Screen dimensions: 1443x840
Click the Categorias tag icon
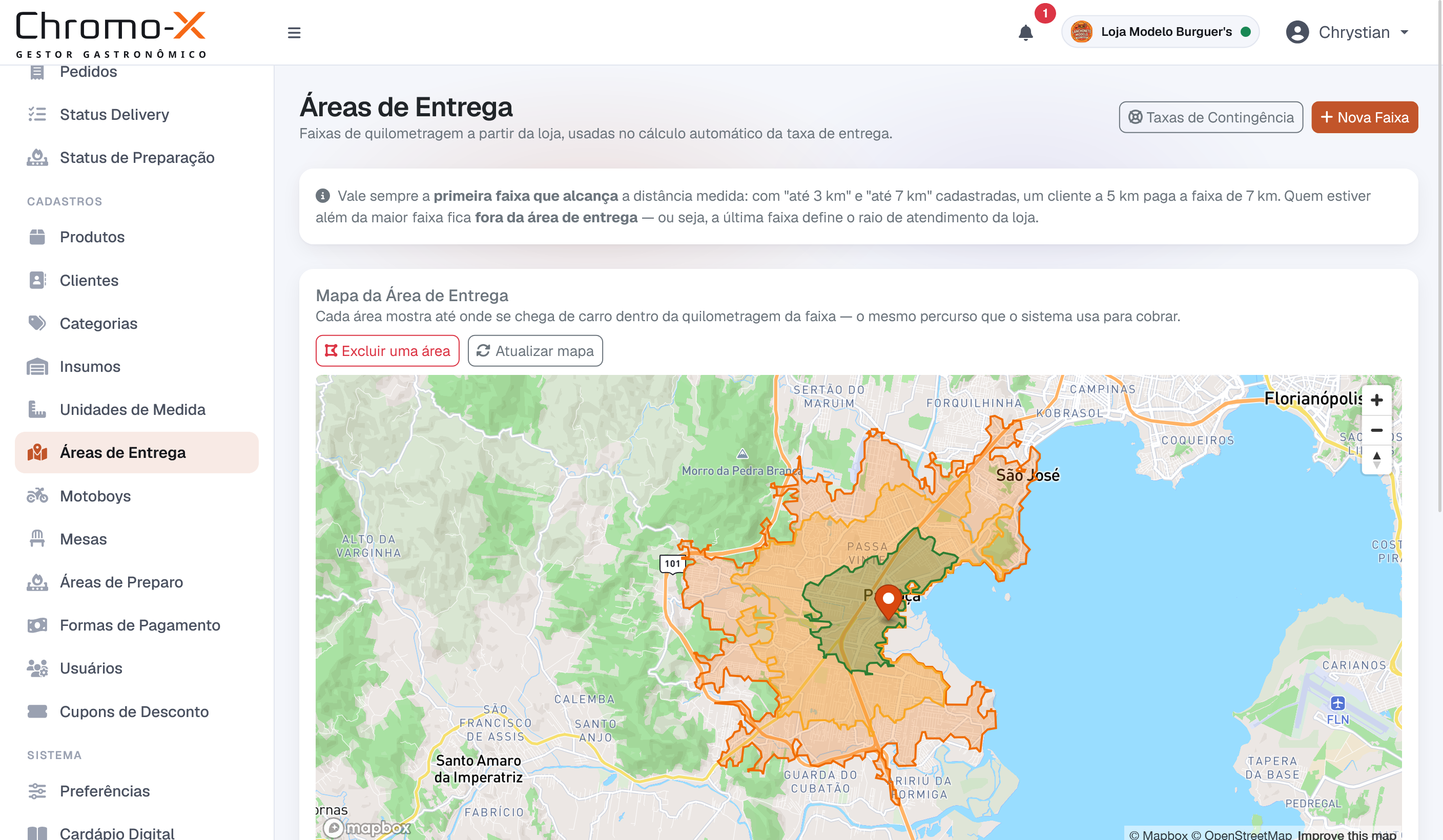pos(37,323)
